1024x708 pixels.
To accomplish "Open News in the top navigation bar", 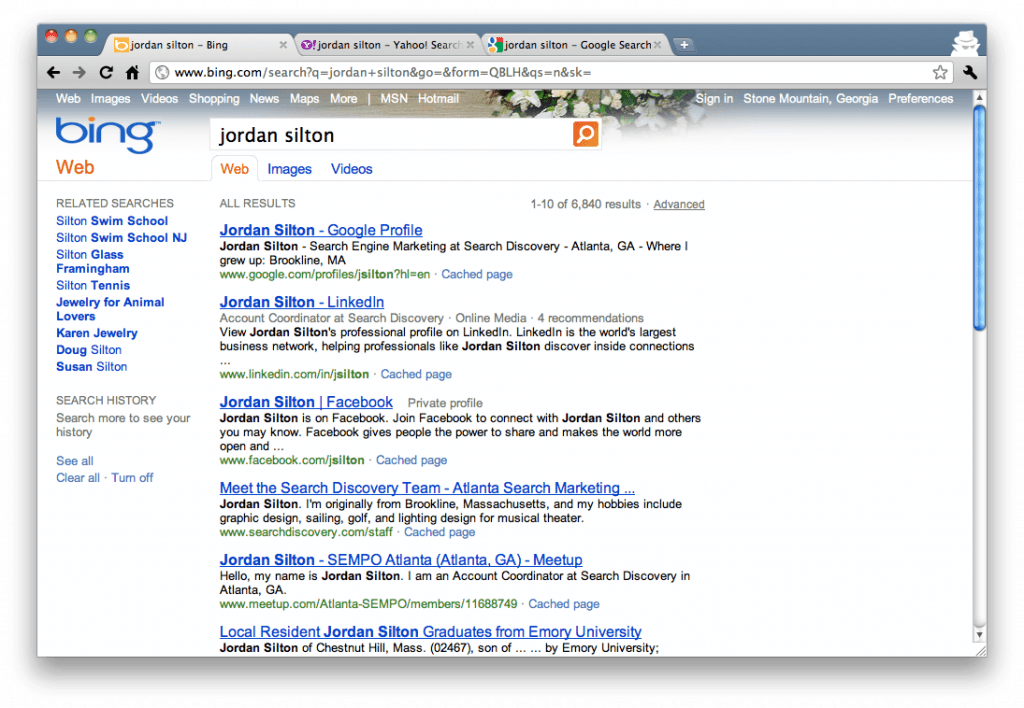I will tap(264, 99).
